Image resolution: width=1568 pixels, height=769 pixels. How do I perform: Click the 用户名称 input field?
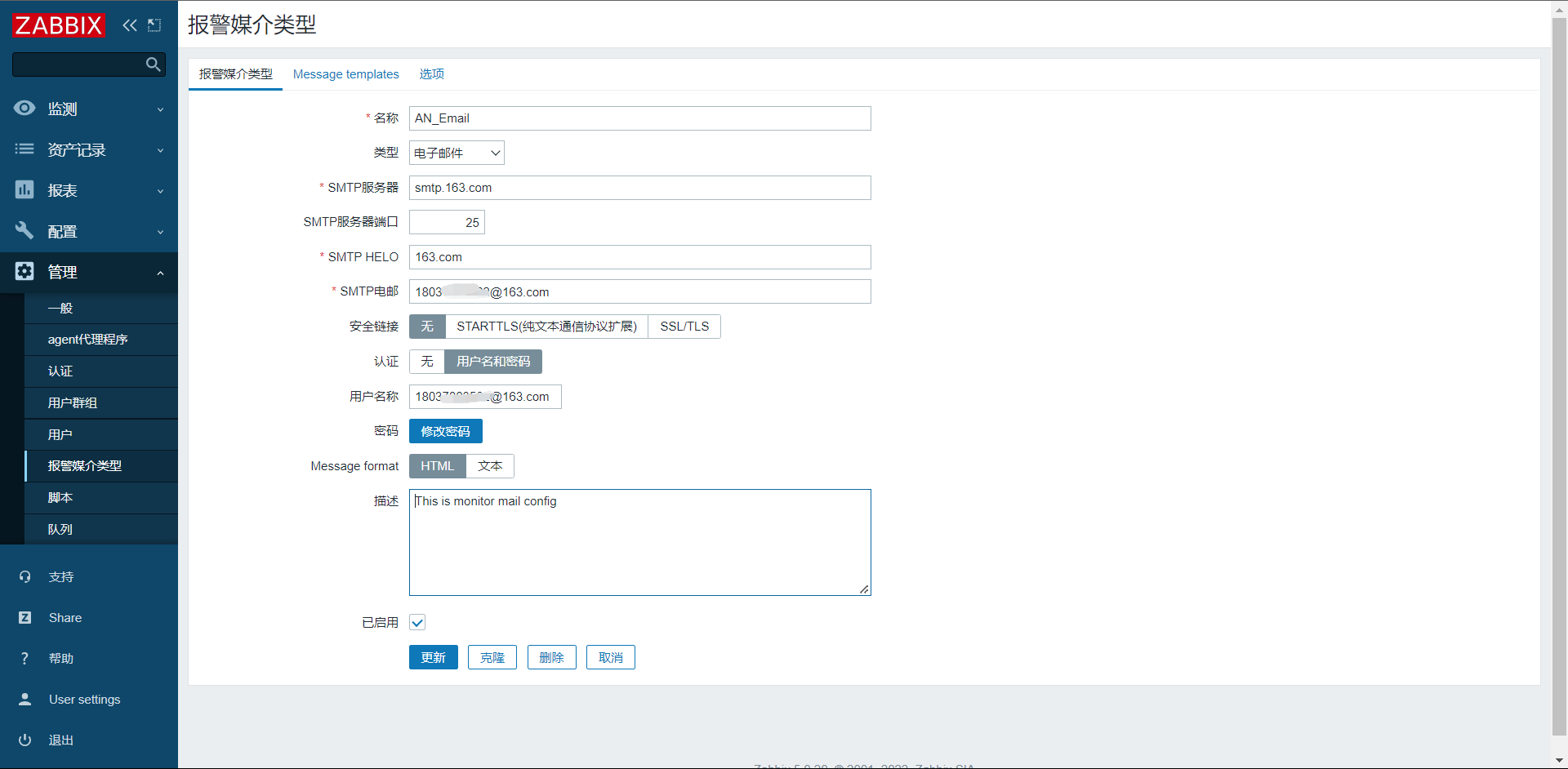point(485,397)
